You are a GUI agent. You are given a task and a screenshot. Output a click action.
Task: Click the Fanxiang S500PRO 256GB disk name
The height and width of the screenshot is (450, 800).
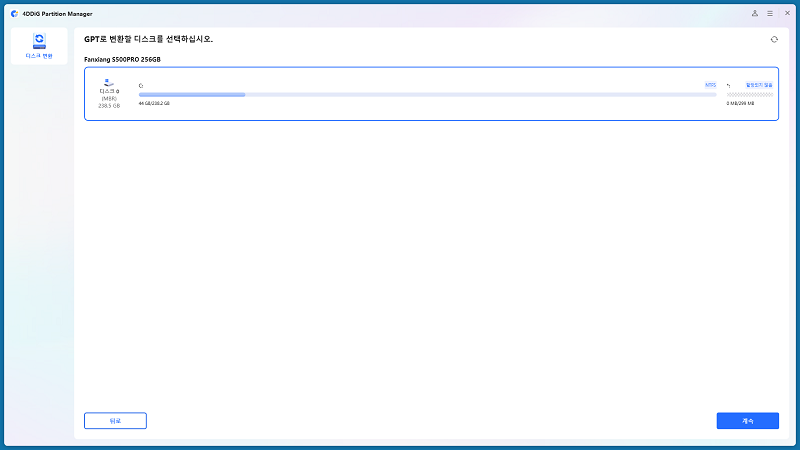click(x=122, y=59)
